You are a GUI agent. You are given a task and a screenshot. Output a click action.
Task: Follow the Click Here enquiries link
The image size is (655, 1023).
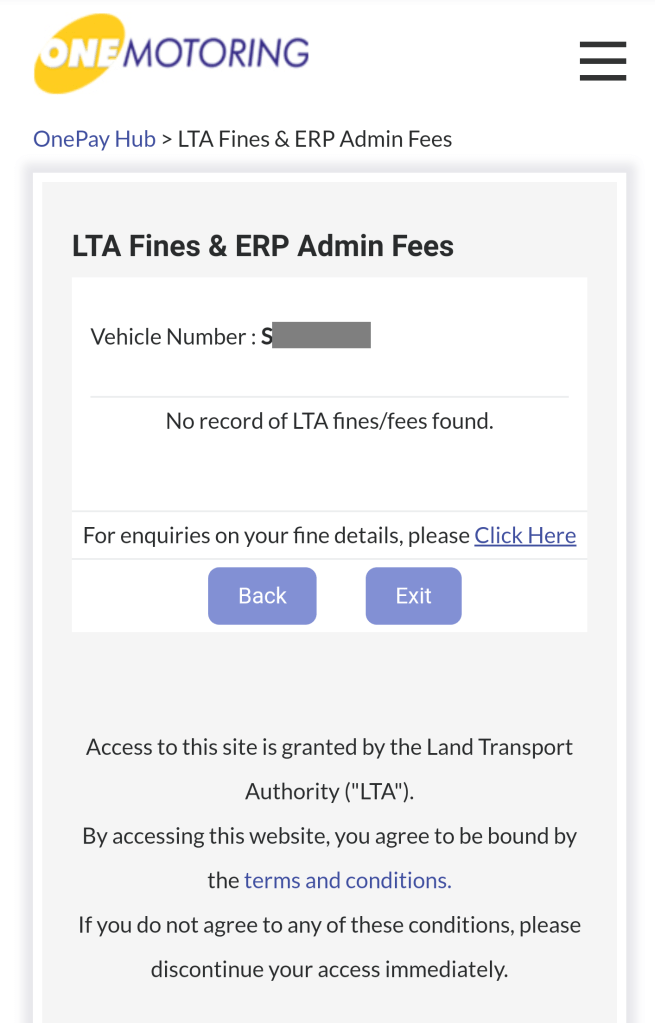click(x=525, y=535)
